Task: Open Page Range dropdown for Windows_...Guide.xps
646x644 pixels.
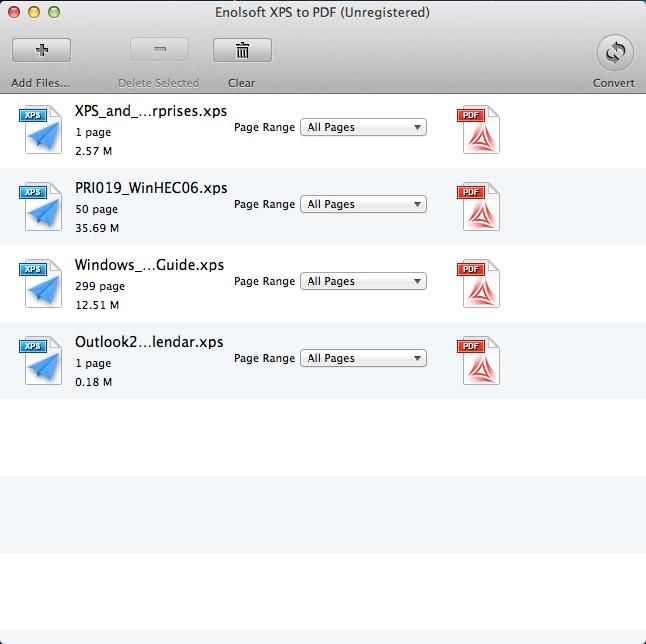Action: pyautogui.click(x=363, y=281)
